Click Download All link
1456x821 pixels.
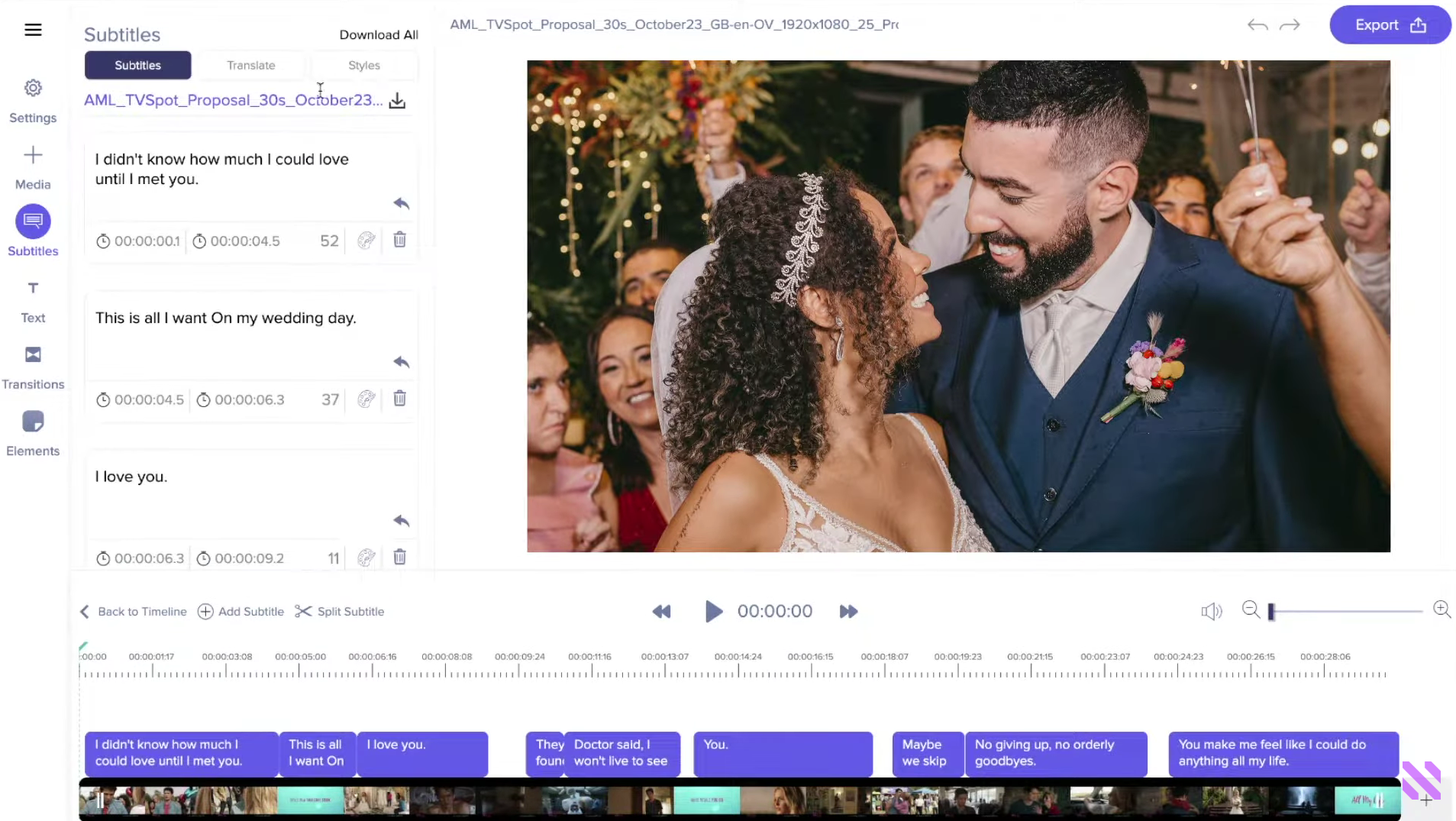coord(379,35)
